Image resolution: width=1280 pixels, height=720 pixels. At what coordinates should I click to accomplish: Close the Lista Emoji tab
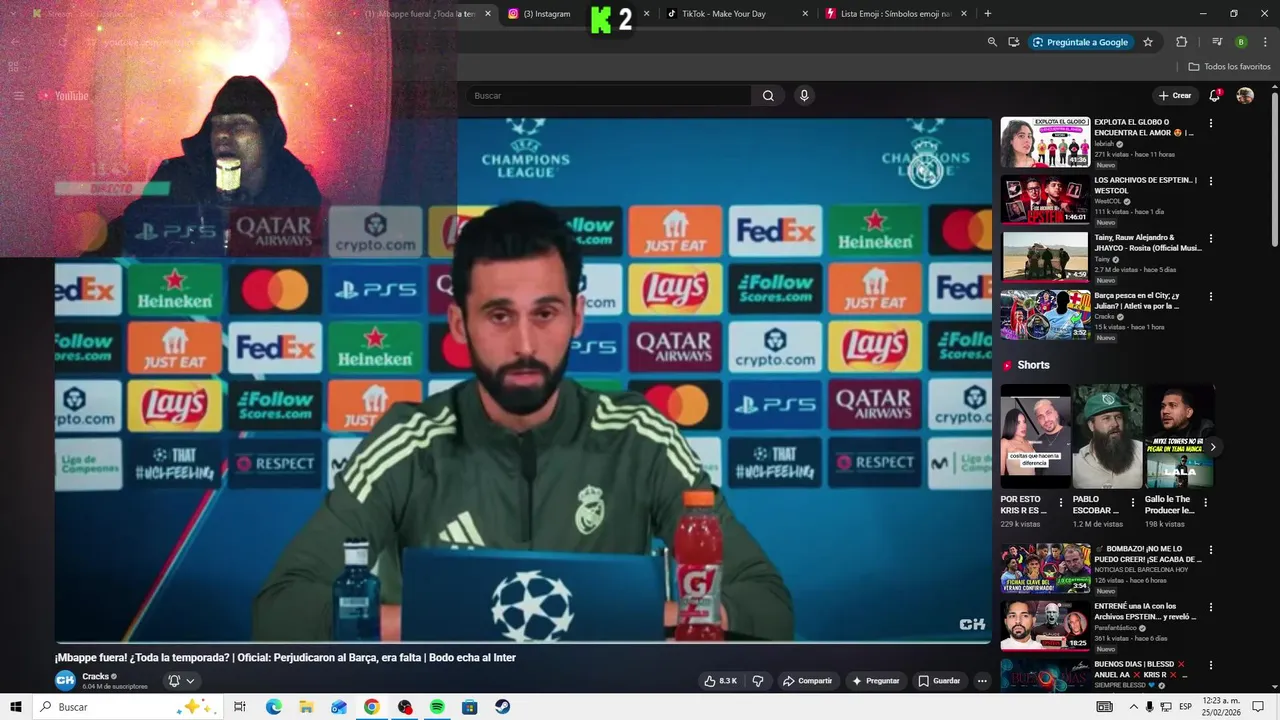click(964, 14)
